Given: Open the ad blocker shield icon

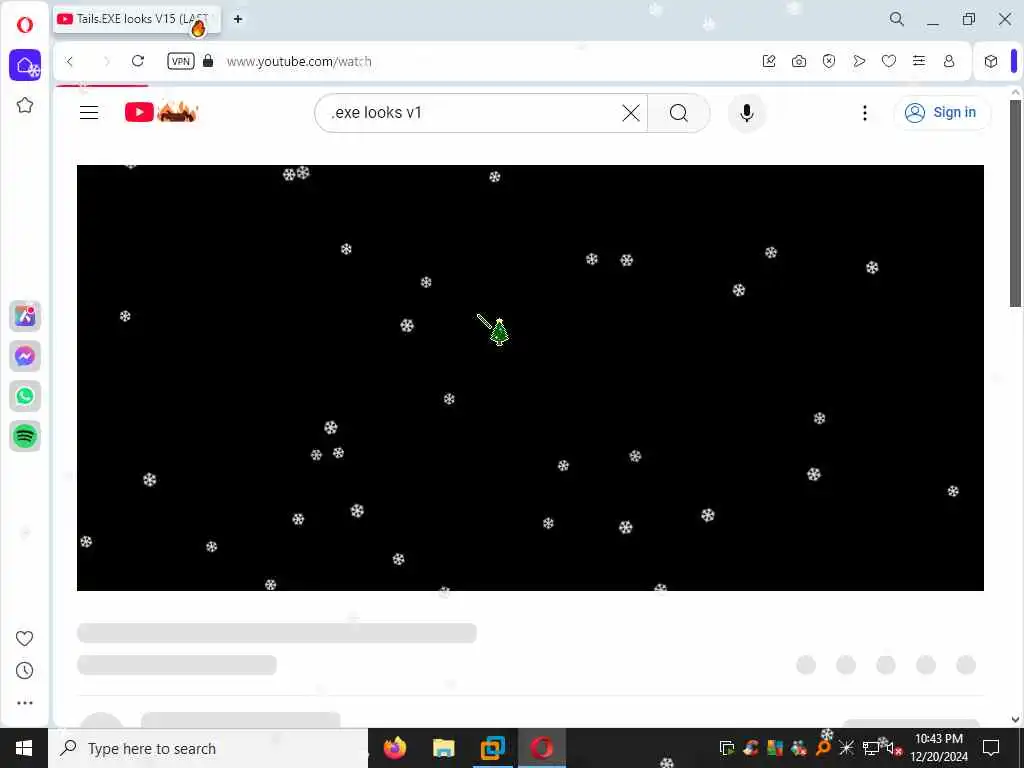Looking at the screenshot, I should coord(829,61).
